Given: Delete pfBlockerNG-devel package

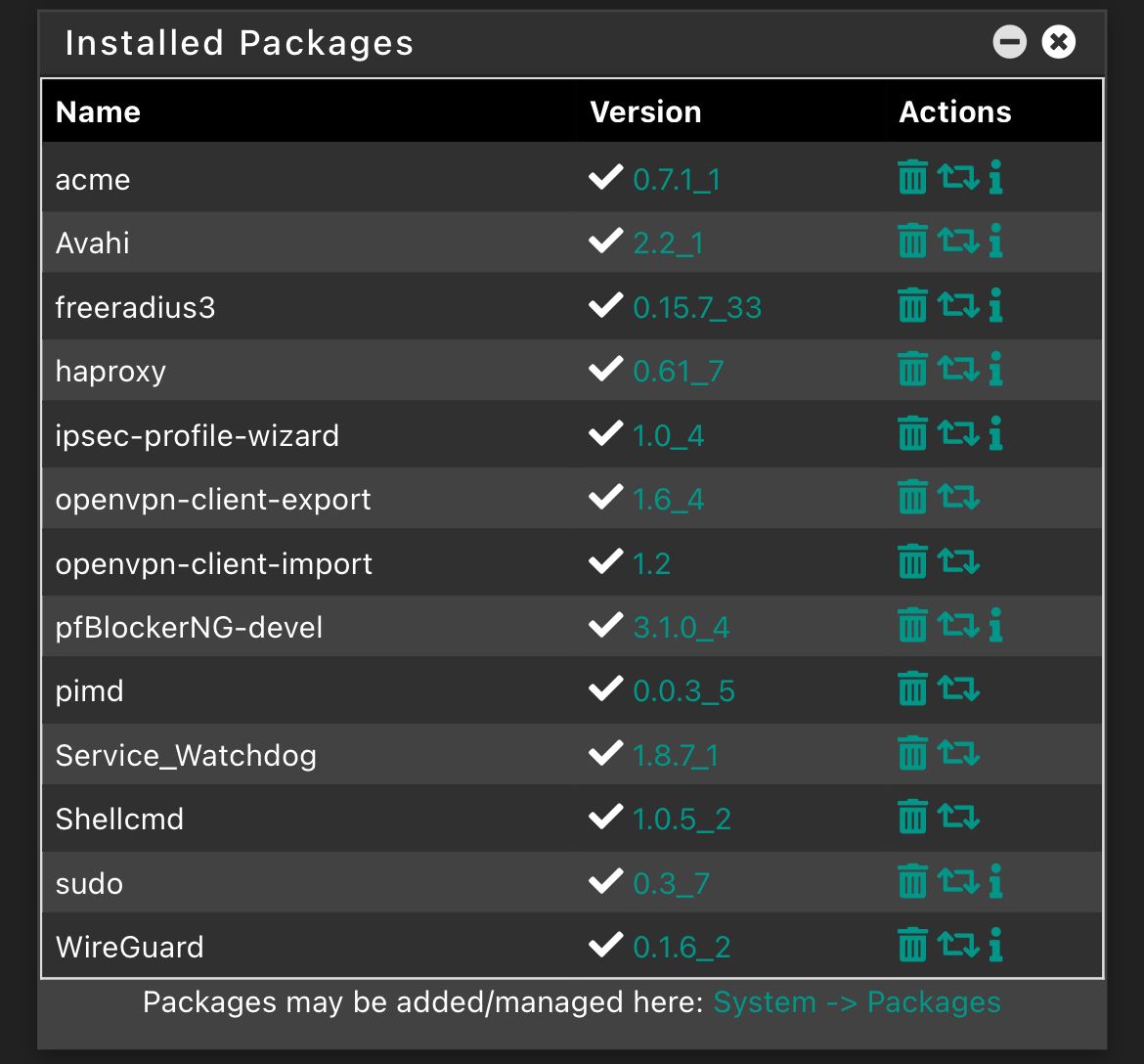Looking at the screenshot, I should click(912, 626).
